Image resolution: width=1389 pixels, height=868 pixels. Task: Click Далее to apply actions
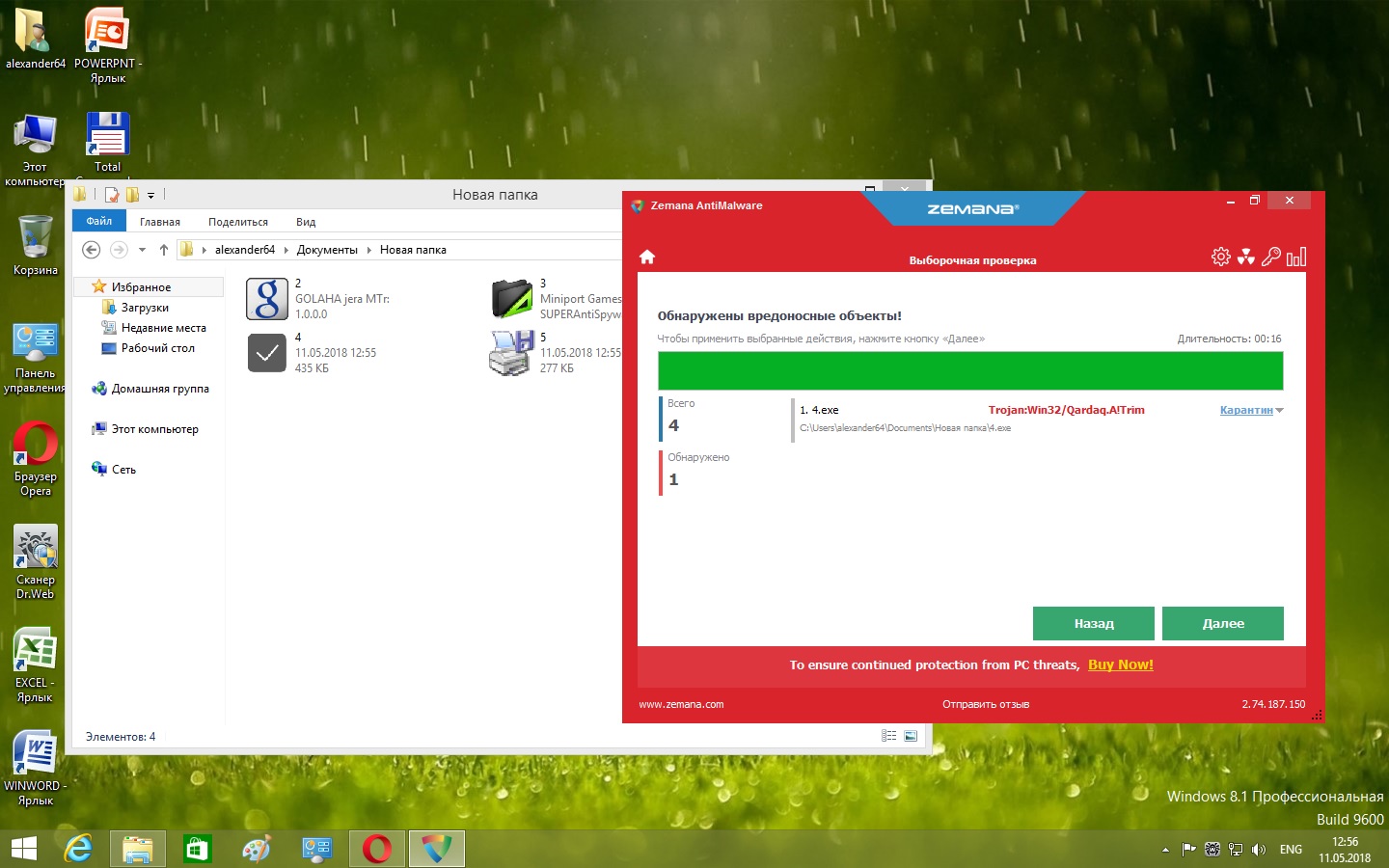pyautogui.click(x=1223, y=623)
